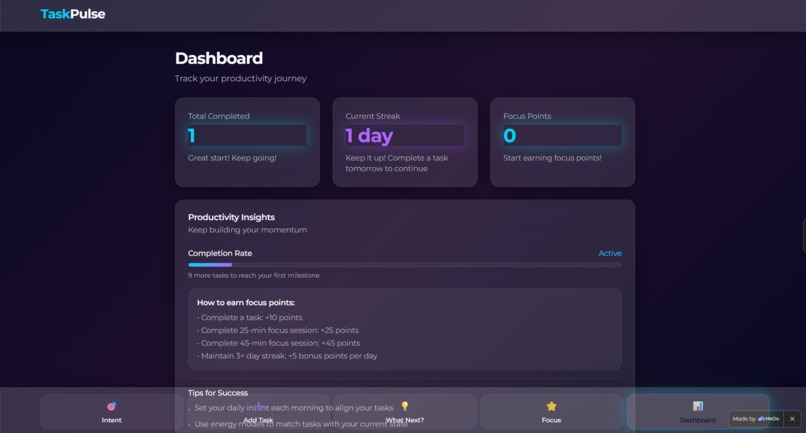This screenshot has width=806, height=433.
Task: Click the Tips for Success heading
Action: (x=217, y=393)
